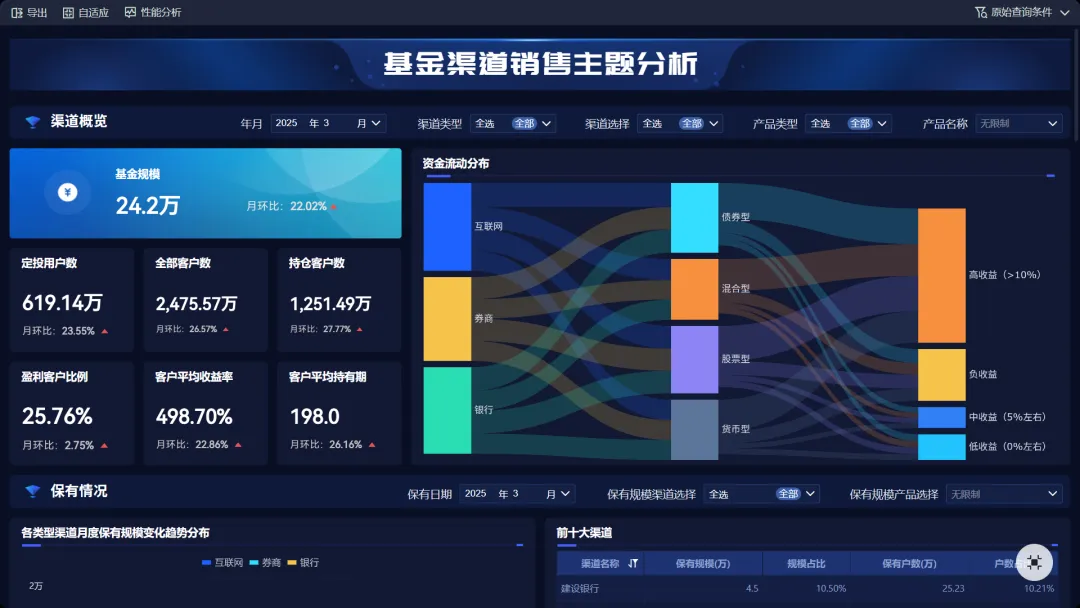Open the 月 dropdown next to 保有日期
The height and width of the screenshot is (608, 1080).
(559, 493)
